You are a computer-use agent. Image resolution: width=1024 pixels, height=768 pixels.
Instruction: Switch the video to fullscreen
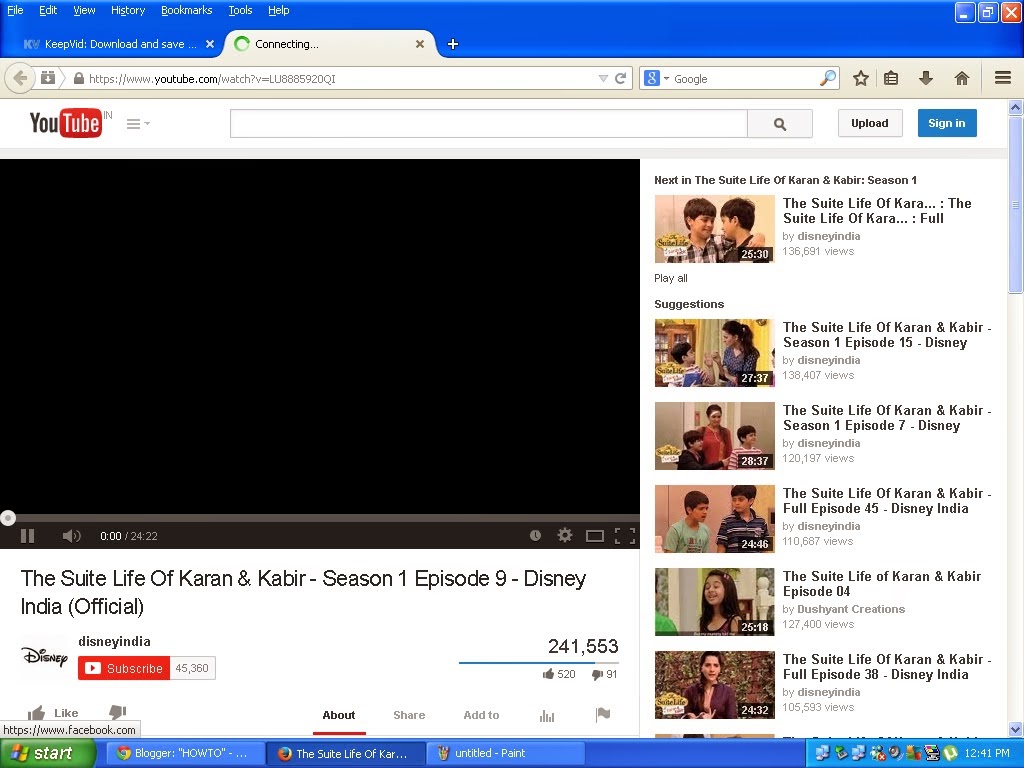coord(625,536)
